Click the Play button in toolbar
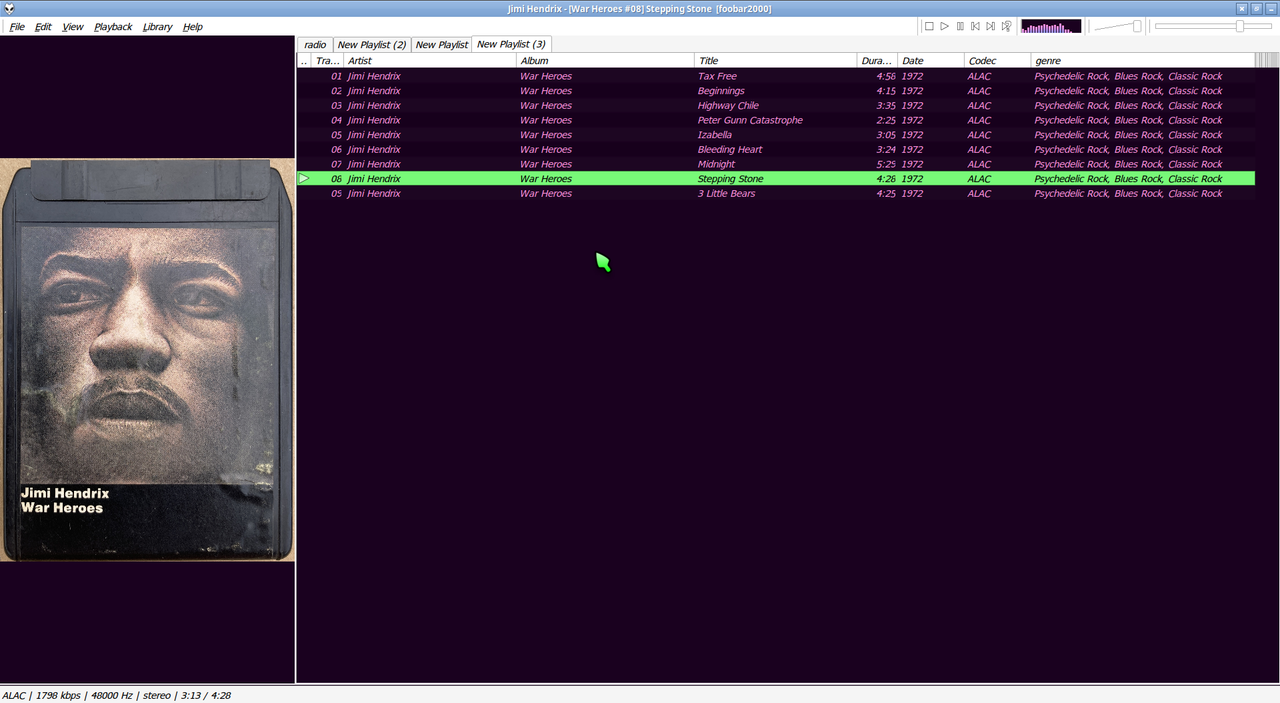The height and width of the screenshot is (703, 1280). click(944, 26)
